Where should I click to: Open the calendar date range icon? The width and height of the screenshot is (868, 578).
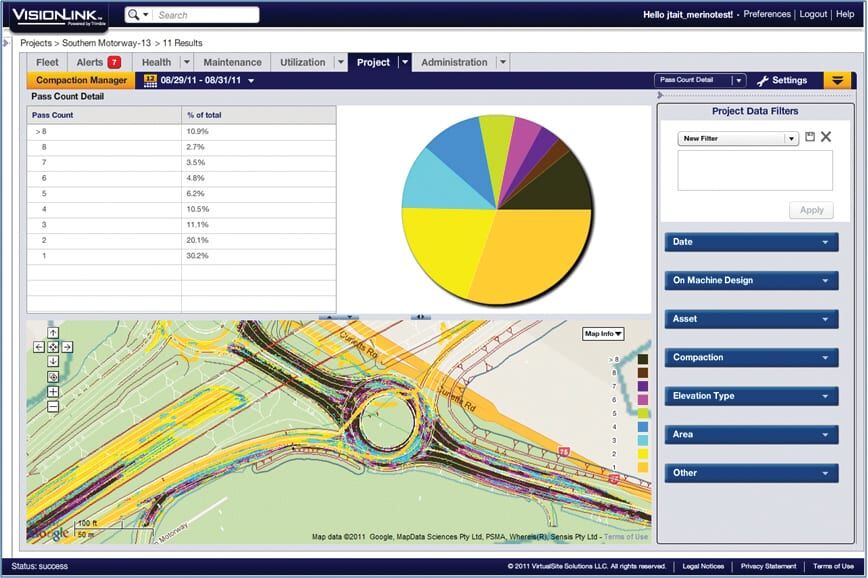[x=150, y=81]
